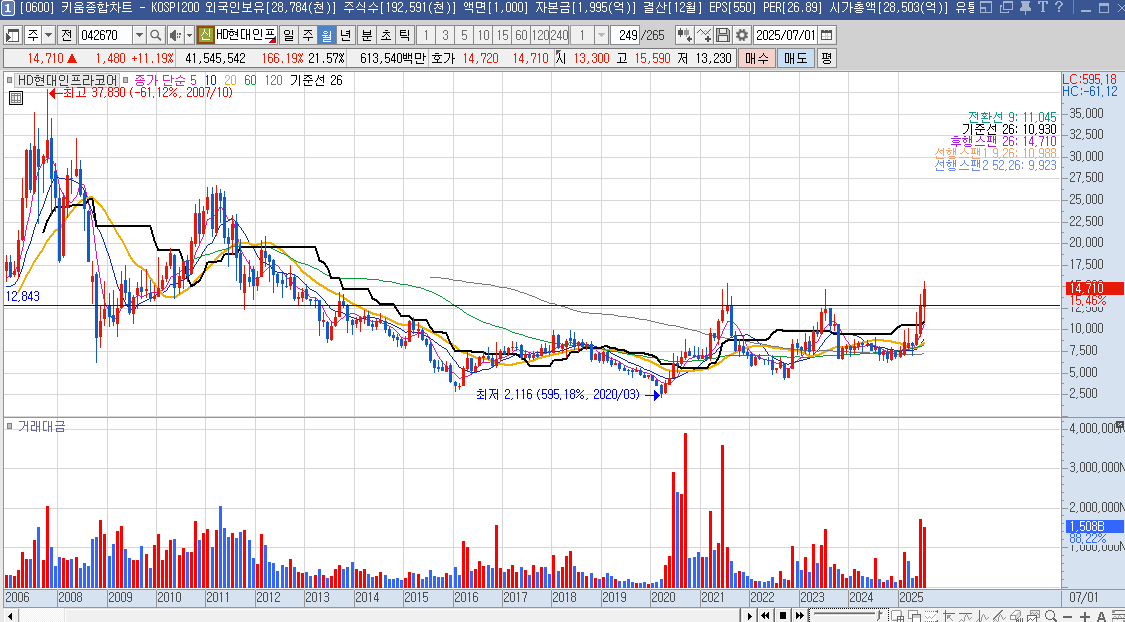Viewport: 1125px width, 622px height.
Task: Select the 120 interval preset
Action: coord(540,35)
